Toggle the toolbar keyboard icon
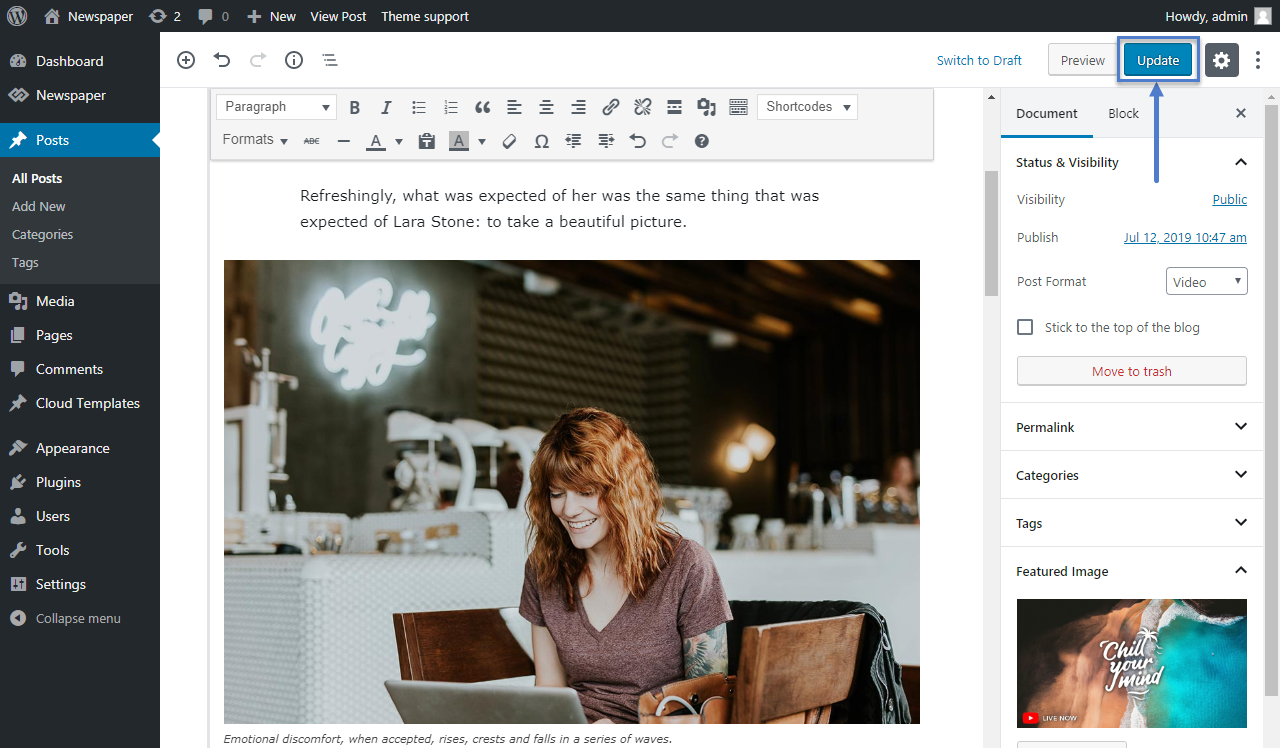Viewport: 1280px width, 748px height. [x=739, y=107]
